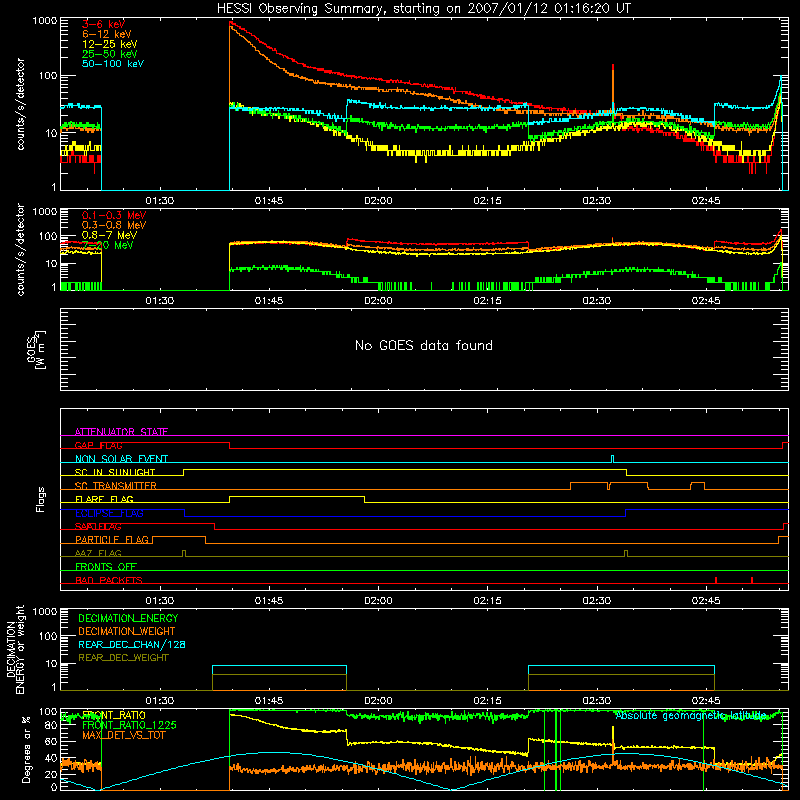Click the 02:45 tick under the Flags panel

click(706, 601)
